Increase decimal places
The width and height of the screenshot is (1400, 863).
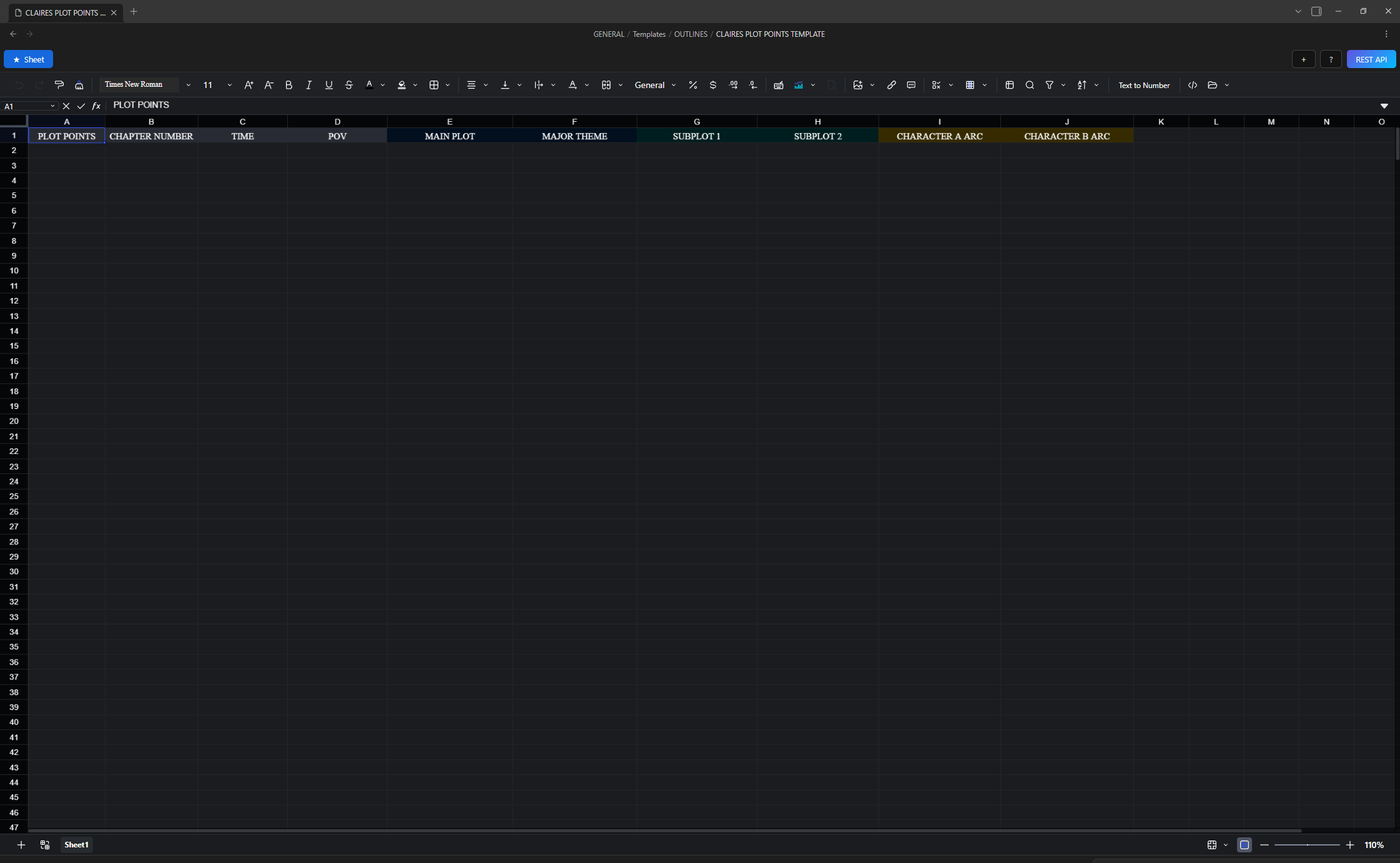click(x=733, y=85)
